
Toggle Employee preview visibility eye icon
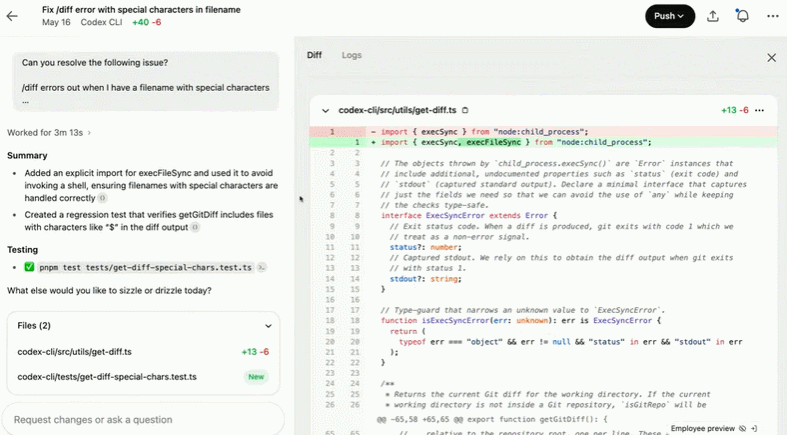pyautogui.click(x=742, y=428)
